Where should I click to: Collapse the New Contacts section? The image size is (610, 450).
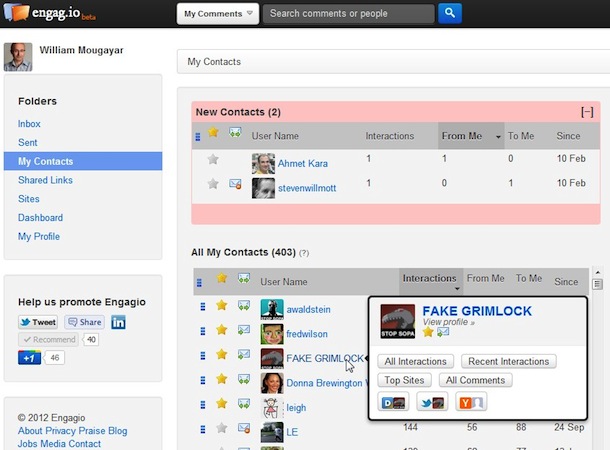(x=587, y=112)
